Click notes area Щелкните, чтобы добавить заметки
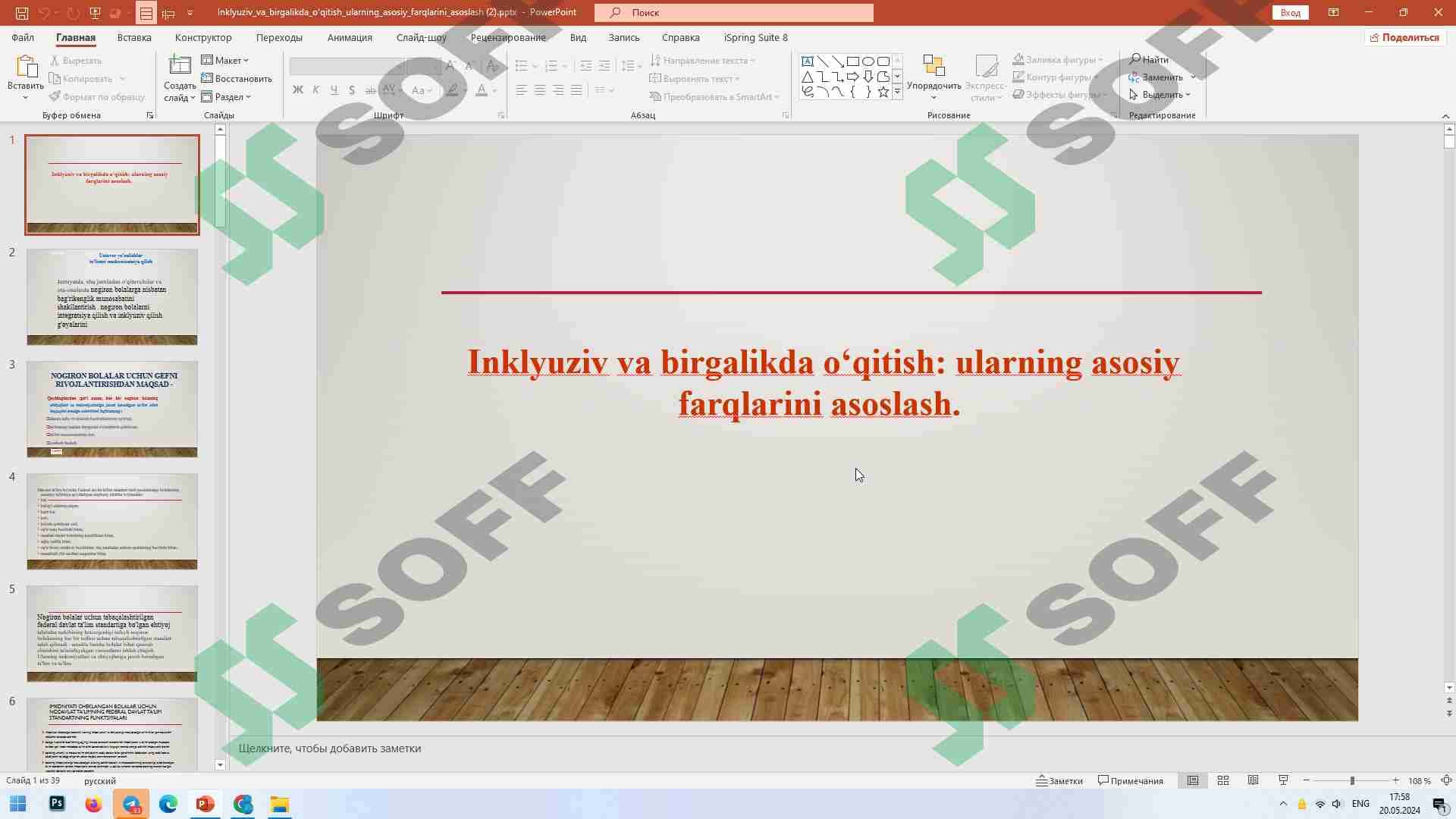This screenshot has width=1456, height=819. click(330, 748)
